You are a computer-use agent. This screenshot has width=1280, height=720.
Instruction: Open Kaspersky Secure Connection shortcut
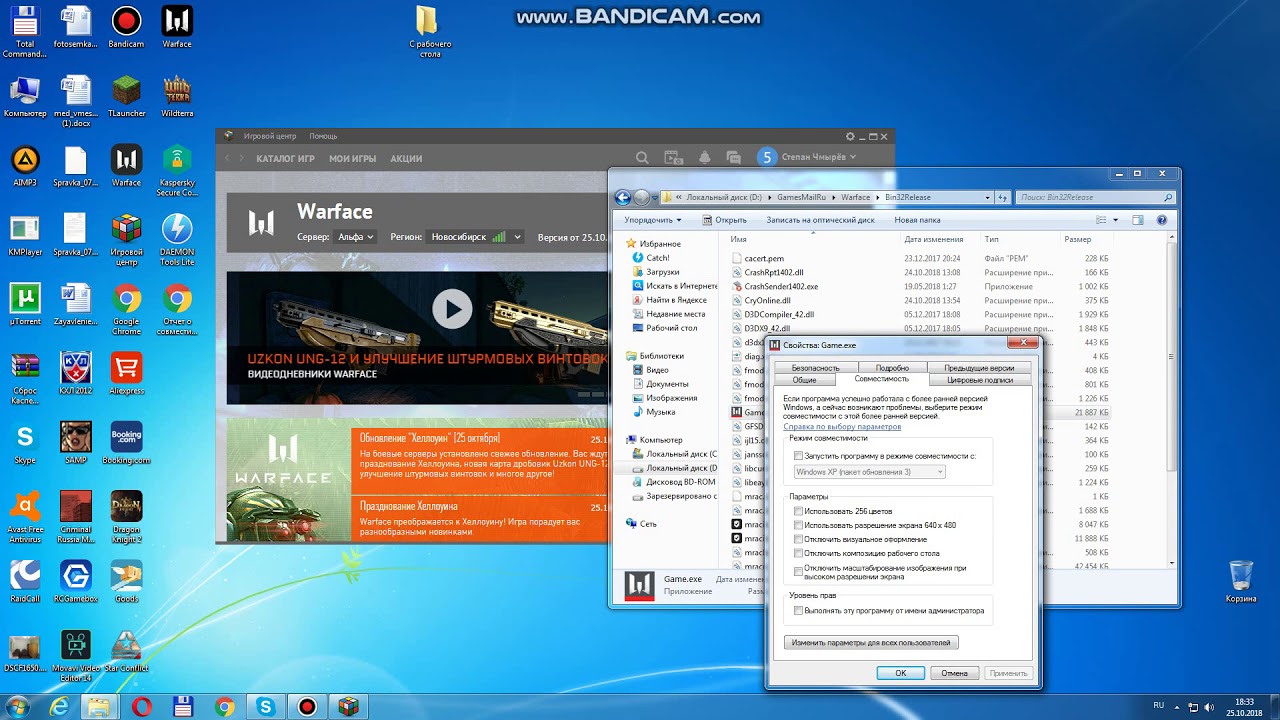point(177,170)
